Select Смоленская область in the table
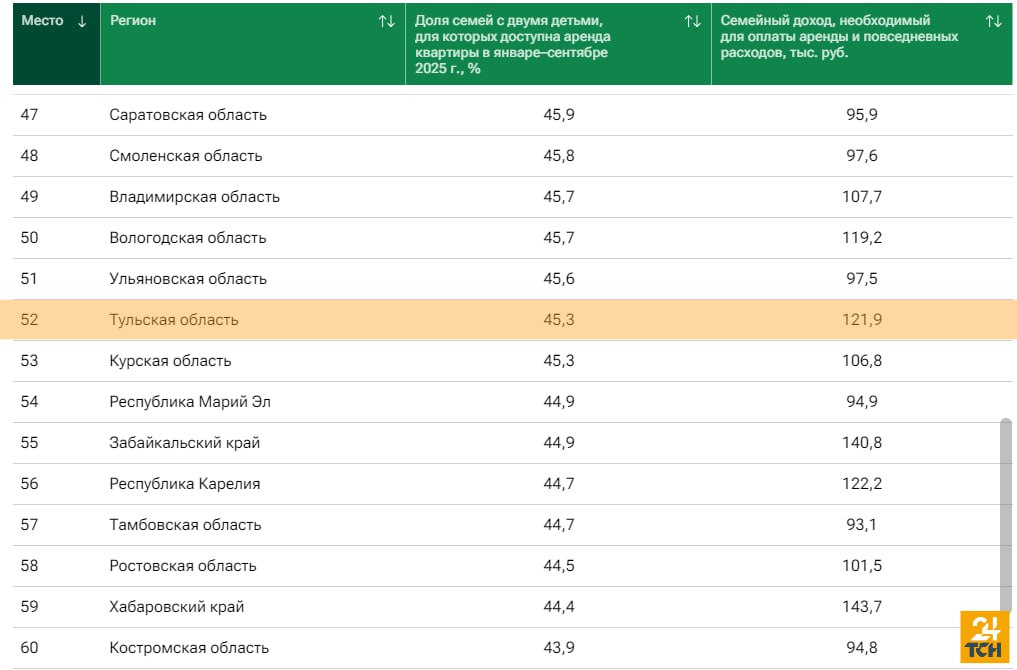Viewport: 1017px width, 670px height. (x=186, y=156)
